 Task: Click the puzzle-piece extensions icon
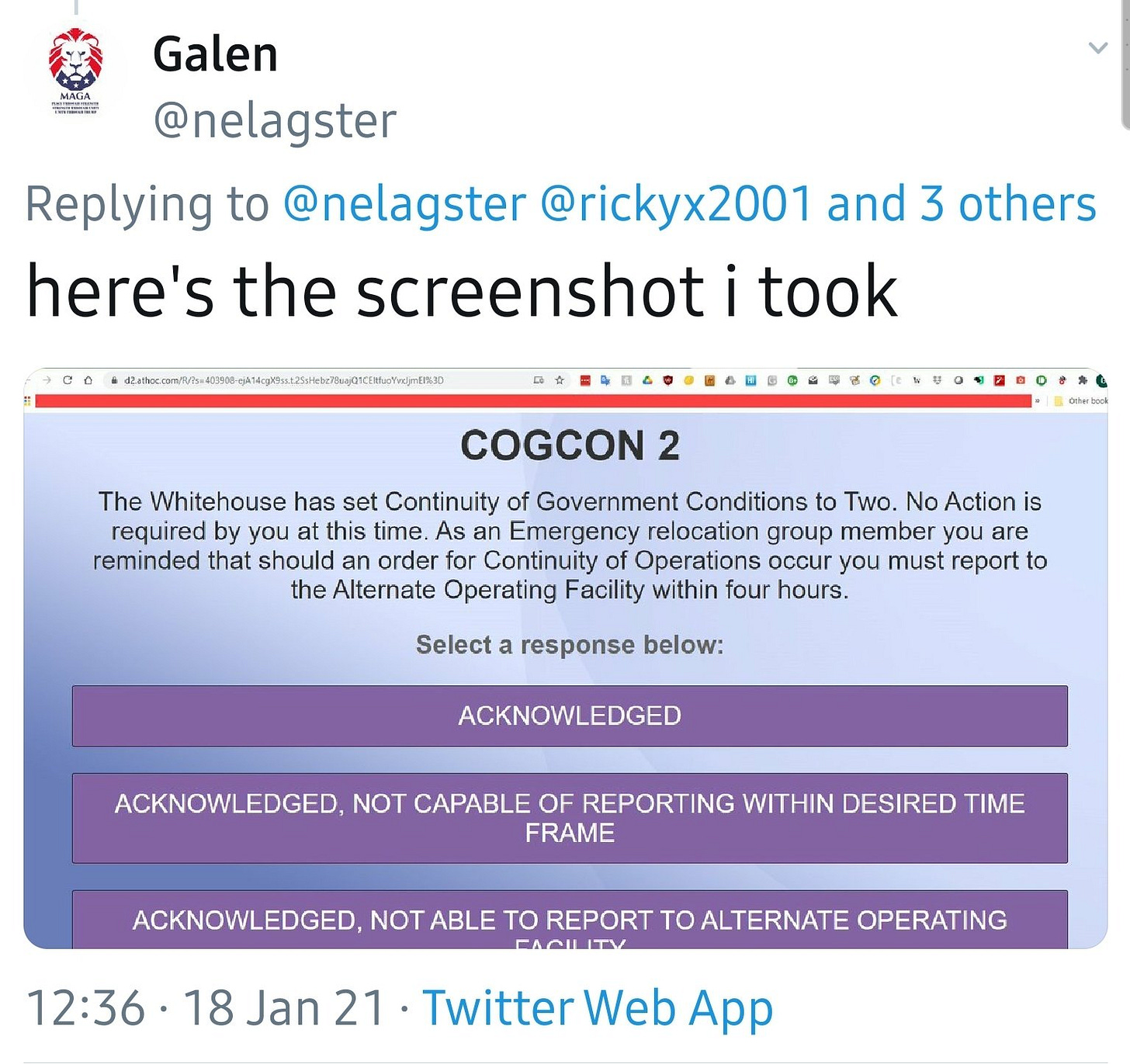1082,380
